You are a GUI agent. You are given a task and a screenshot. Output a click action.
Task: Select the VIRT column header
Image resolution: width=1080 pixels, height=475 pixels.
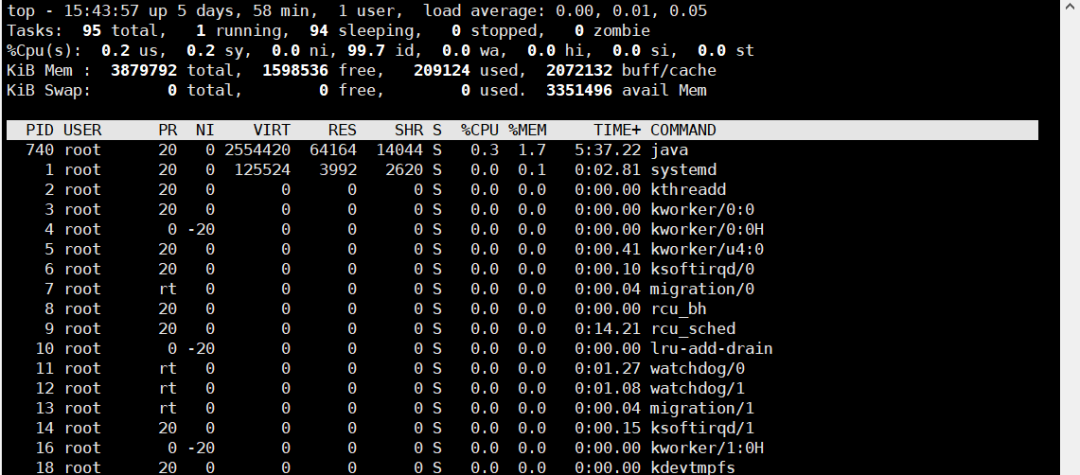pos(272,130)
